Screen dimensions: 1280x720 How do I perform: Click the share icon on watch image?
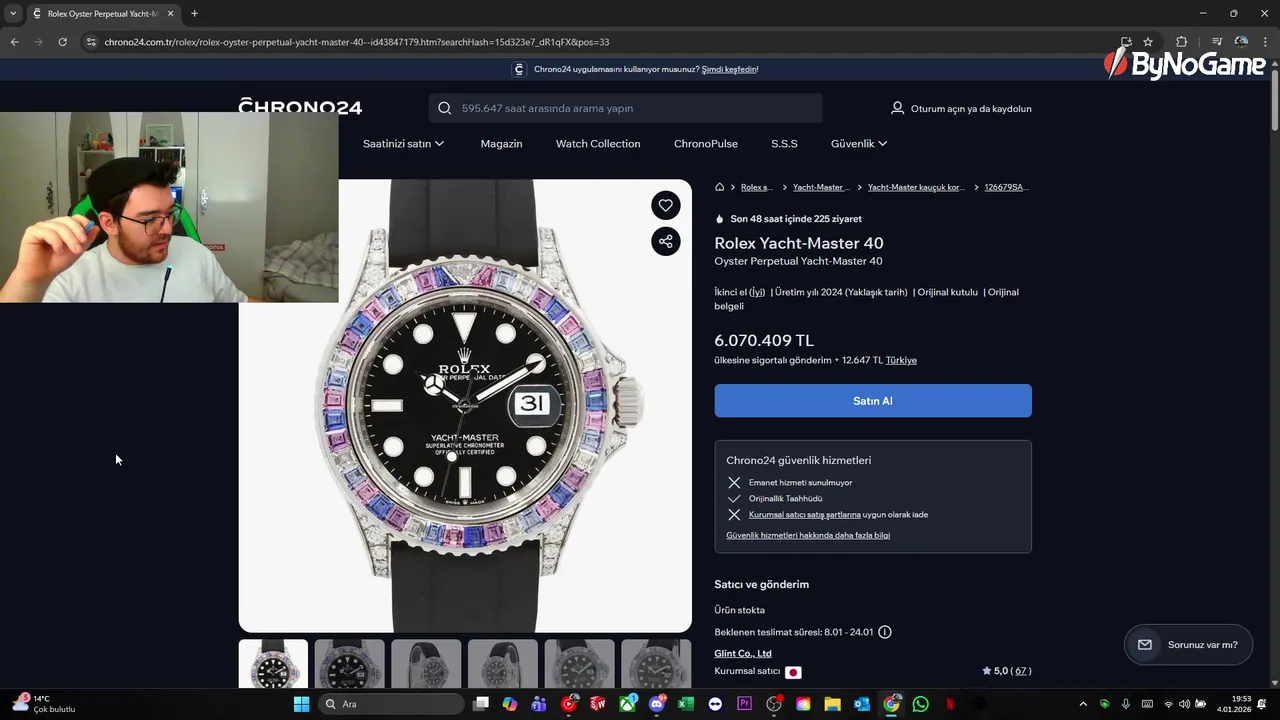pos(666,241)
